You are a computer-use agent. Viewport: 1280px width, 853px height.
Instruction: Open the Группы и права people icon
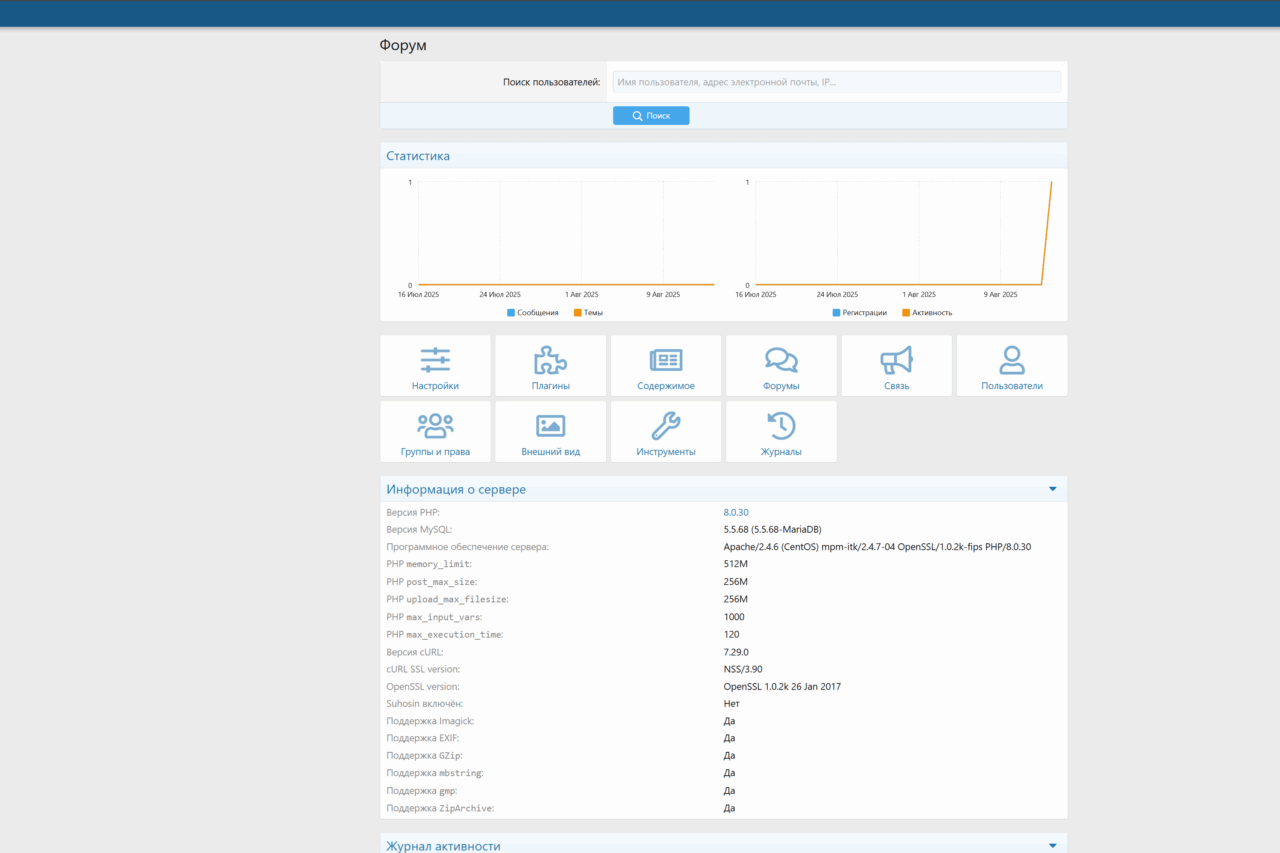(x=435, y=426)
